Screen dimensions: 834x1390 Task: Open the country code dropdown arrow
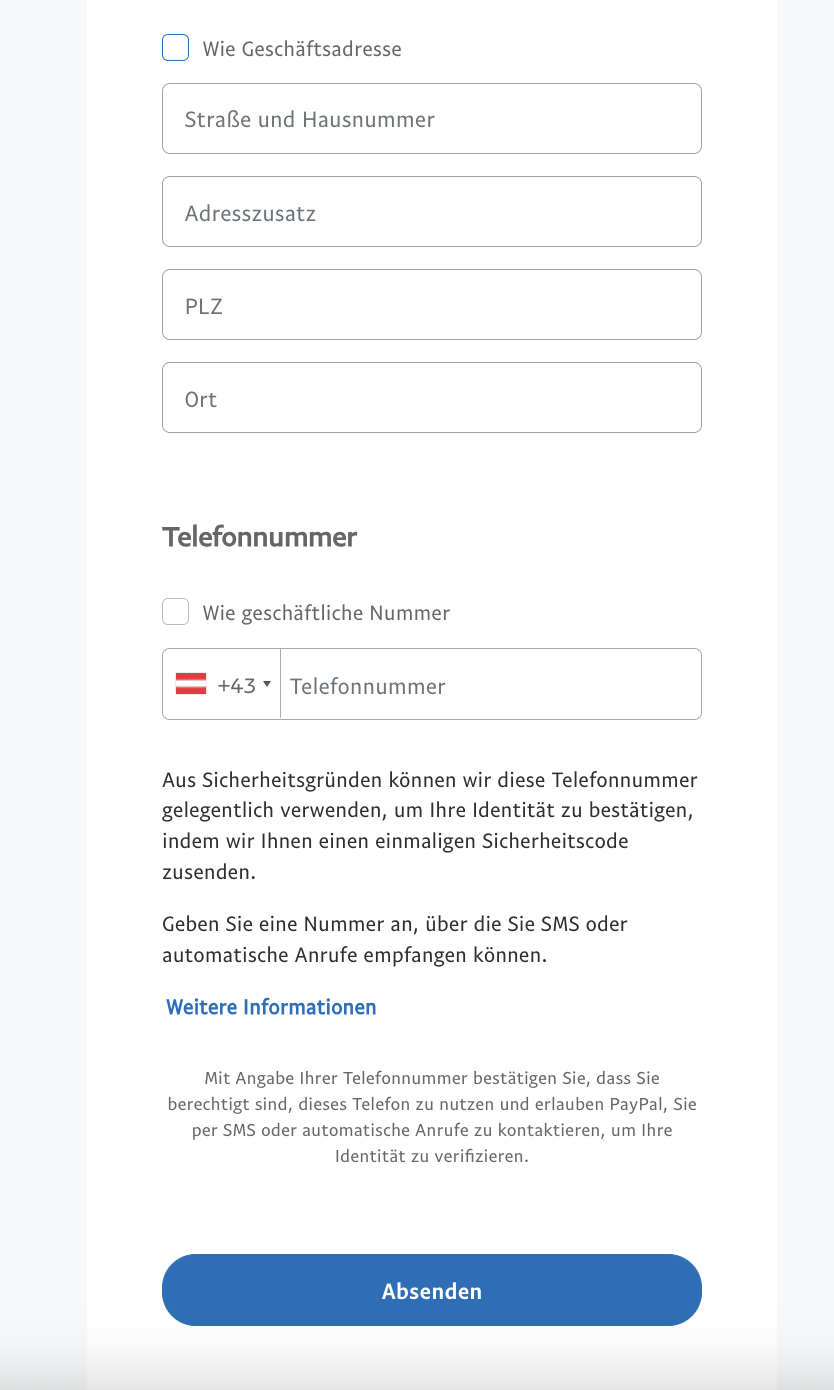point(267,684)
